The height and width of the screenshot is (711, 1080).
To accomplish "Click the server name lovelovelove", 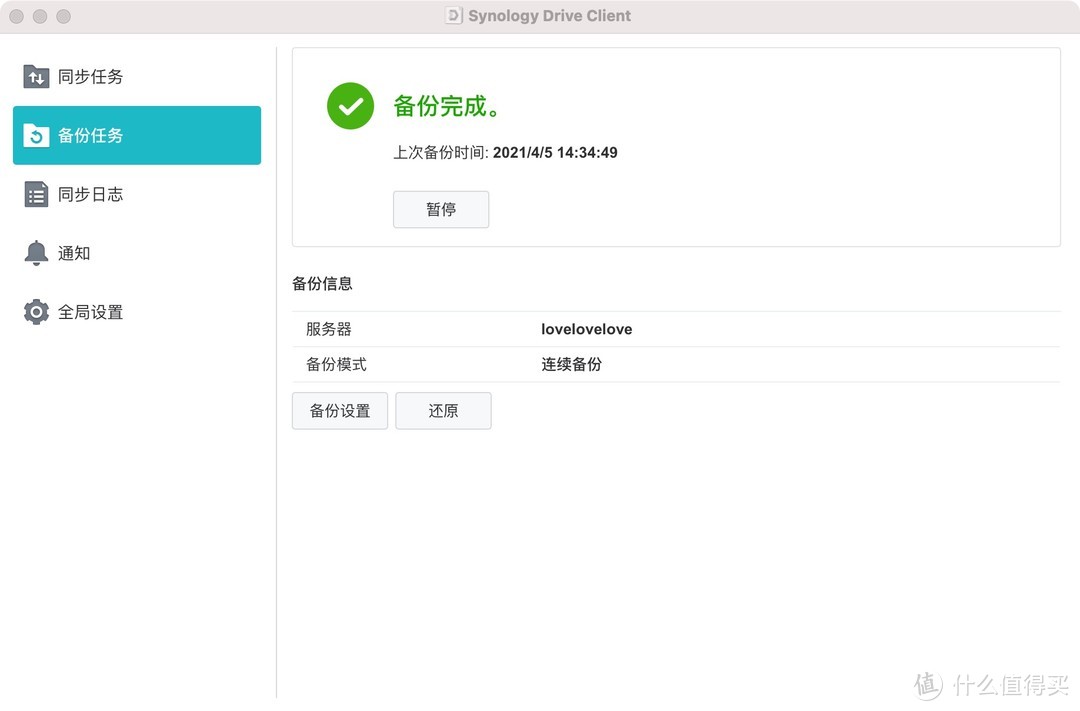I will 587,329.
